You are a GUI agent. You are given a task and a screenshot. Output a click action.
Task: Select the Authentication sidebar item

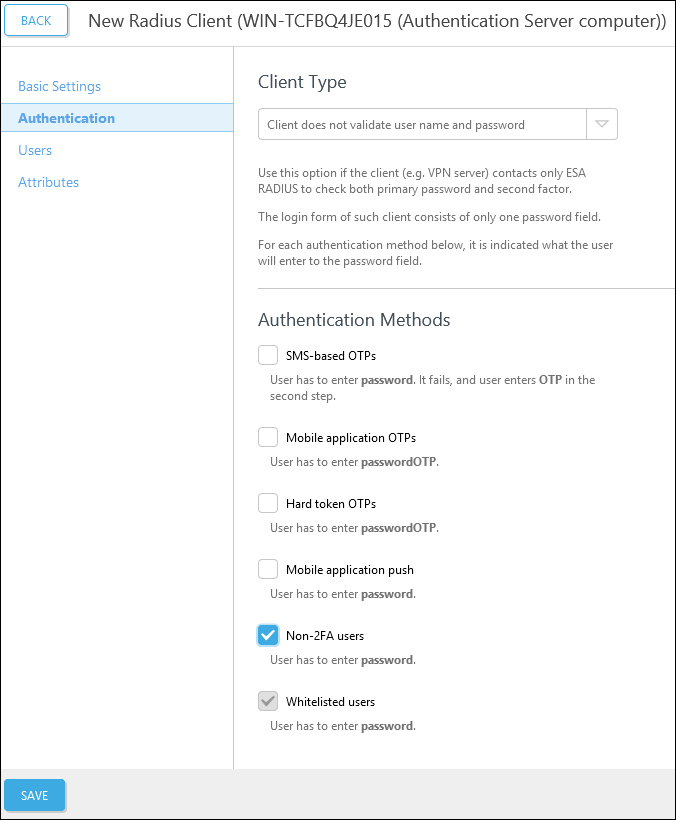pyautogui.click(x=66, y=118)
